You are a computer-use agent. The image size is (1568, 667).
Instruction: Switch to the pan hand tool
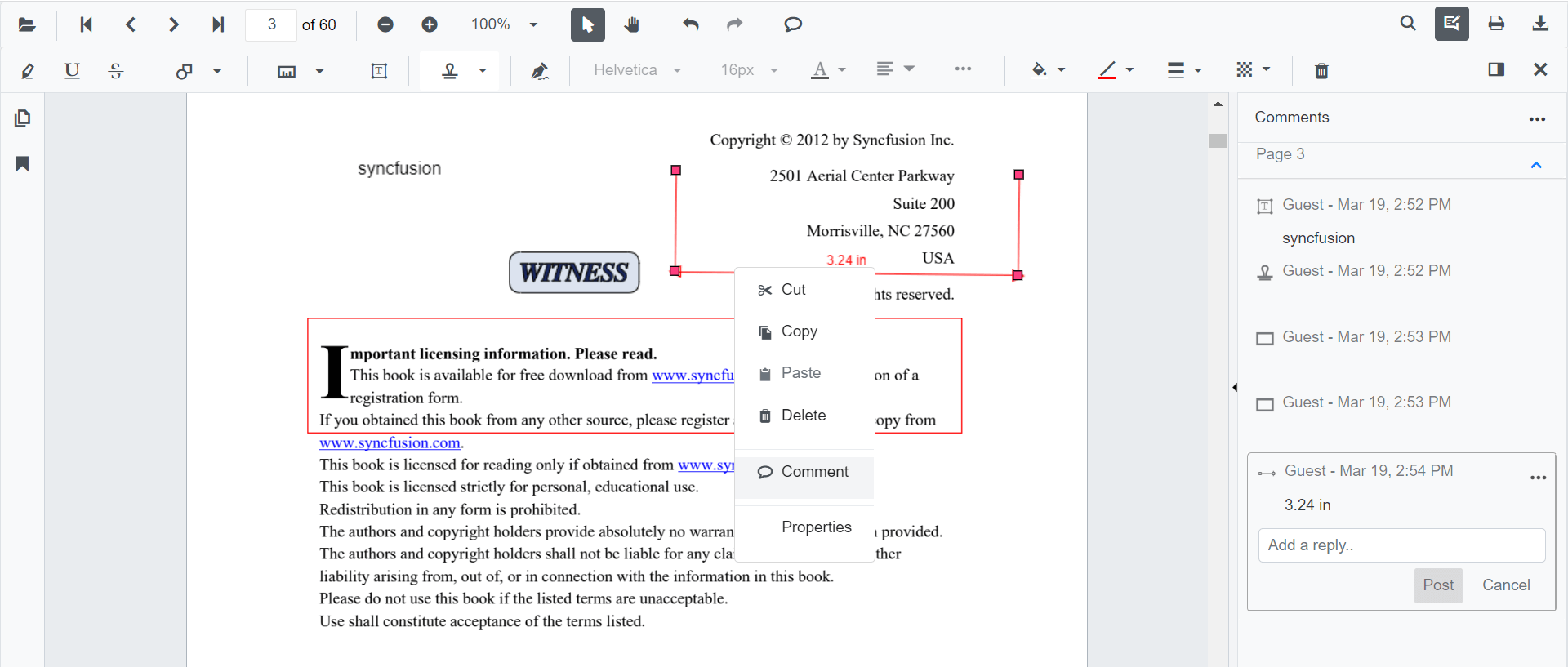click(631, 24)
